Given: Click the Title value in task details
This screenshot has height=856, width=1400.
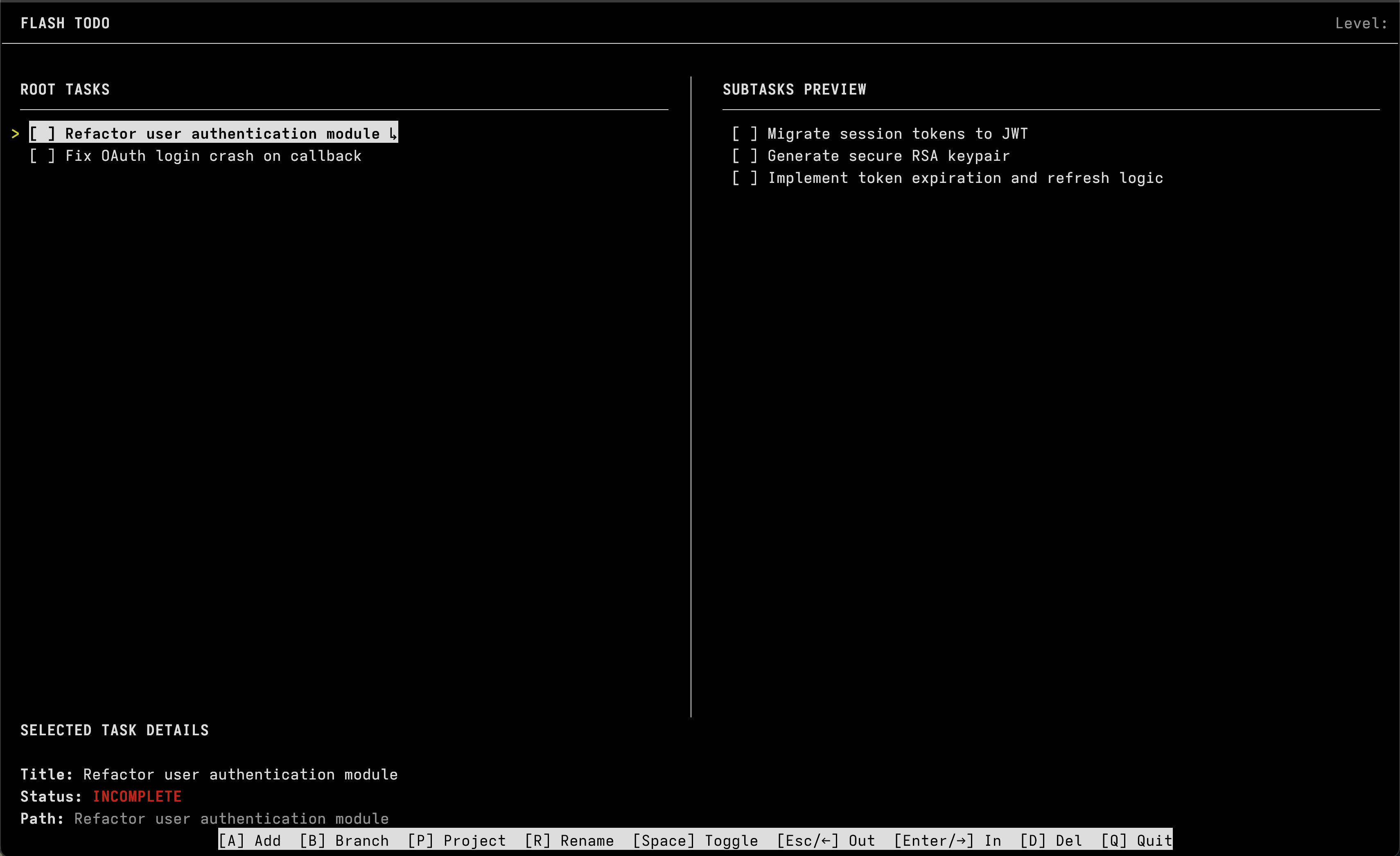Looking at the screenshot, I should pyautogui.click(x=240, y=774).
